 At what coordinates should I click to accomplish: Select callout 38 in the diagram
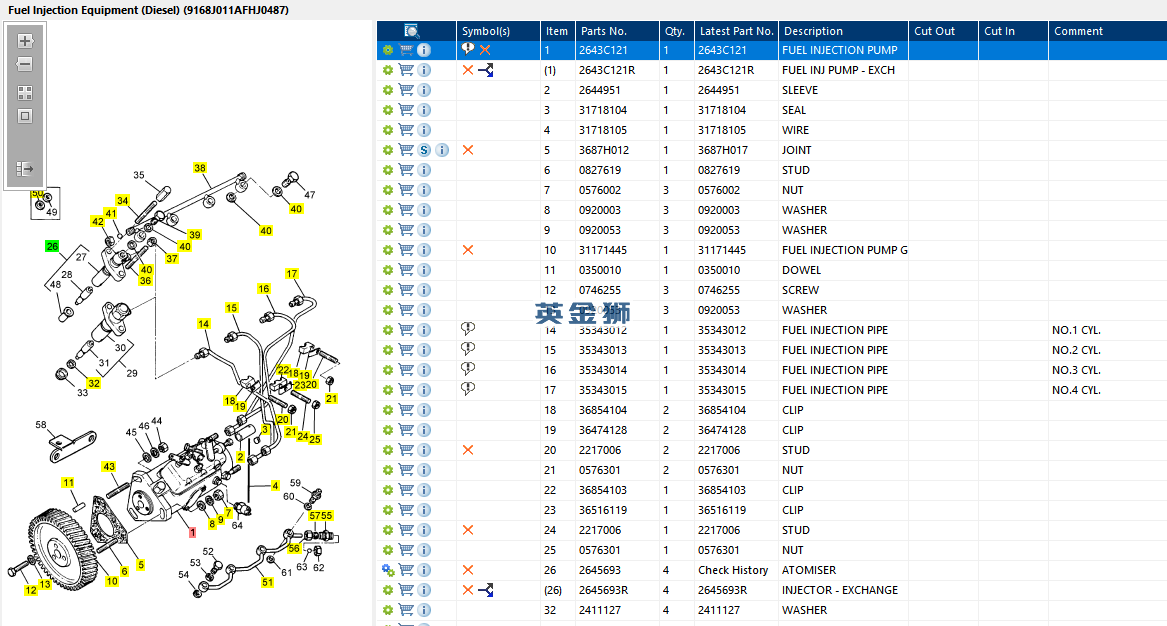pyautogui.click(x=200, y=168)
